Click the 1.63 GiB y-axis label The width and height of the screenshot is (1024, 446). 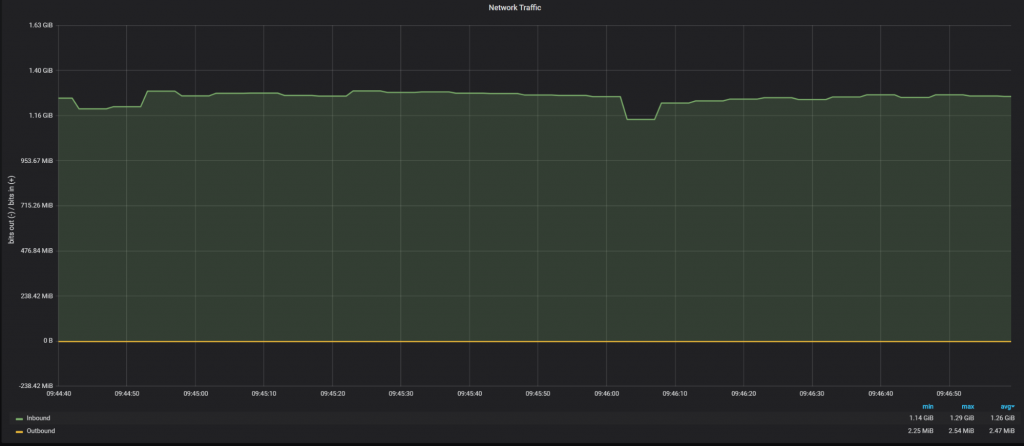[x=41, y=25]
